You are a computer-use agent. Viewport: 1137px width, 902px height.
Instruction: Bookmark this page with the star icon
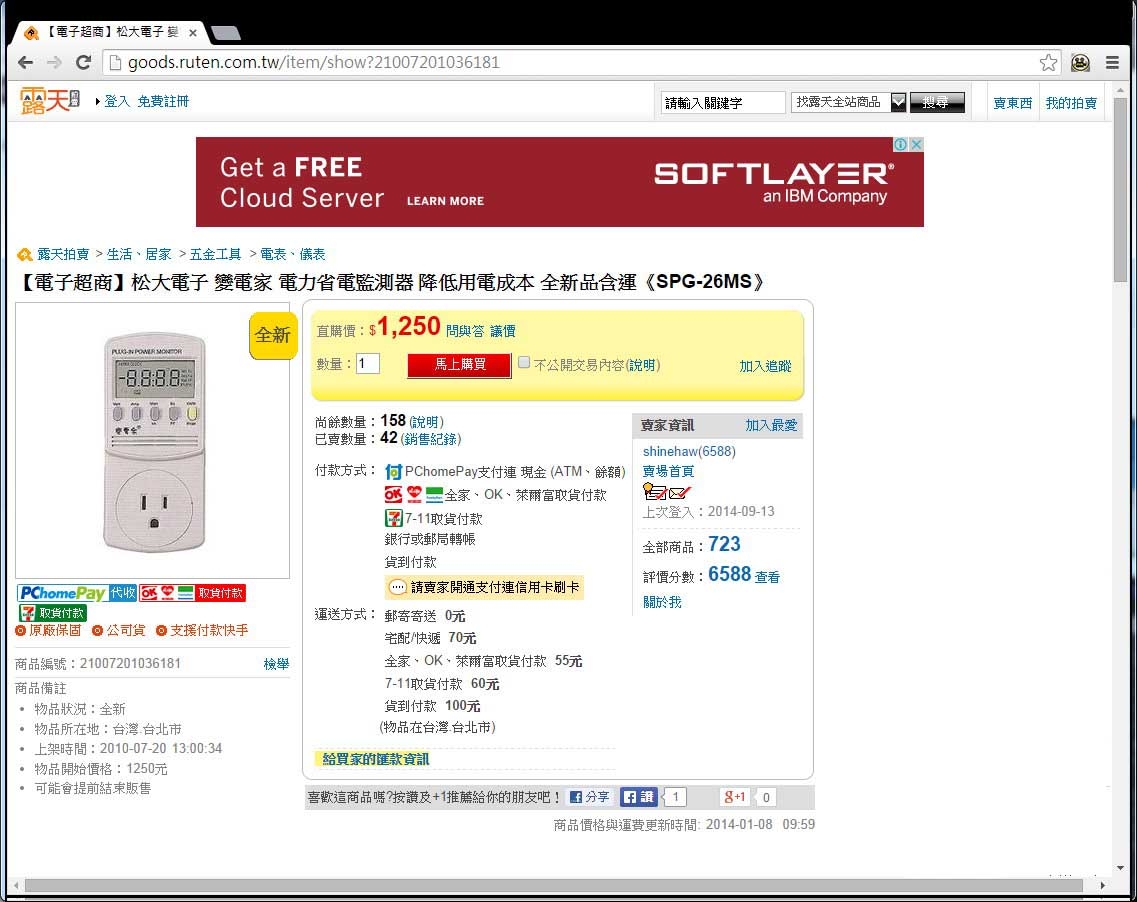pyautogui.click(x=1048, y=62)
